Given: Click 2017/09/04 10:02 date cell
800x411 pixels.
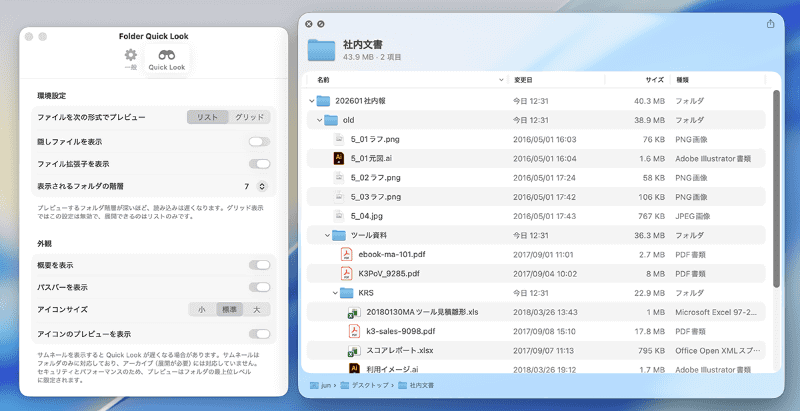Looking at the screenshot, I should click(545, 274).
